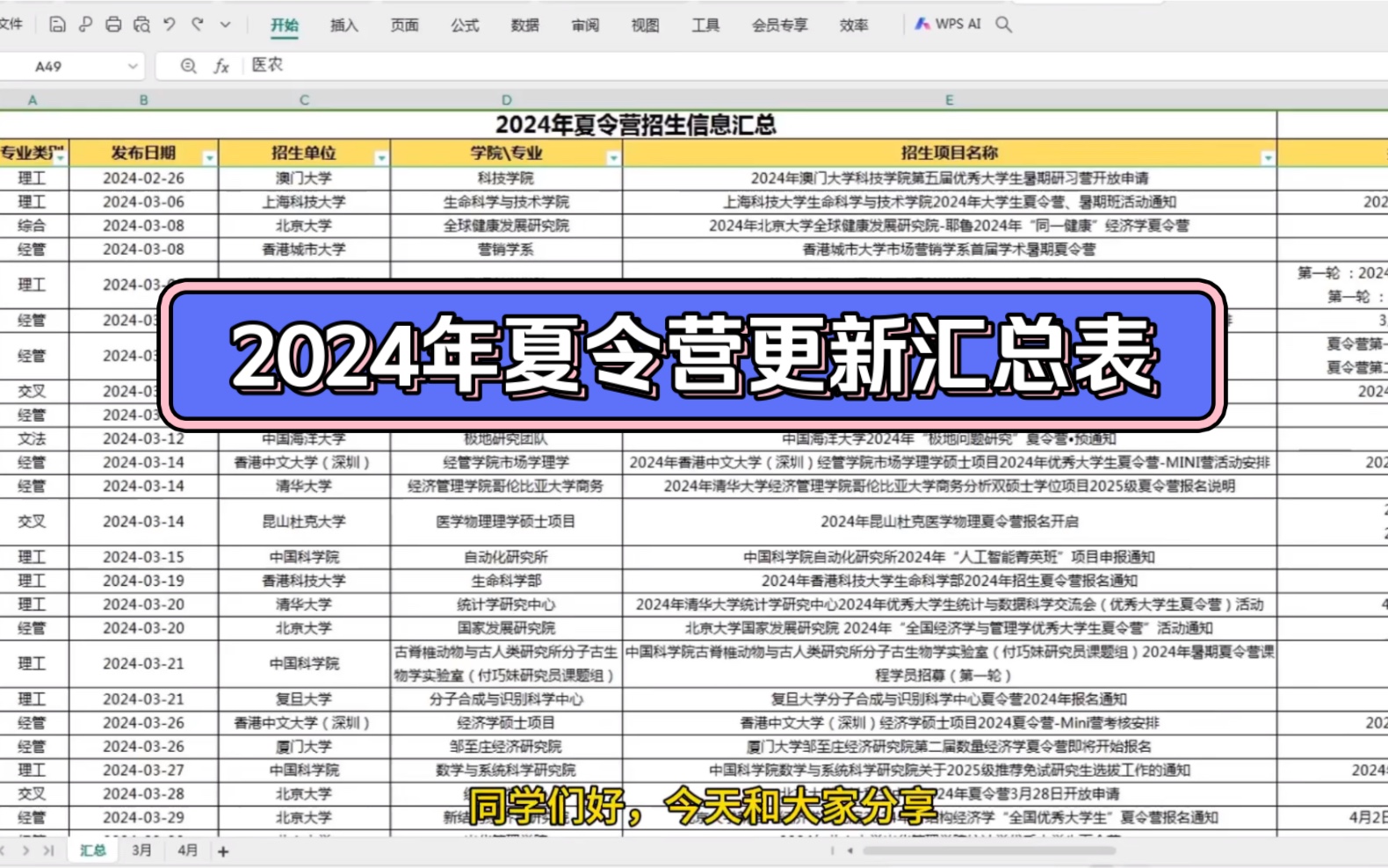Viewport: 1388px width, 868px height.
Task: Select cell 邹至庄经济研究院
Action: (x=506, y=747)
